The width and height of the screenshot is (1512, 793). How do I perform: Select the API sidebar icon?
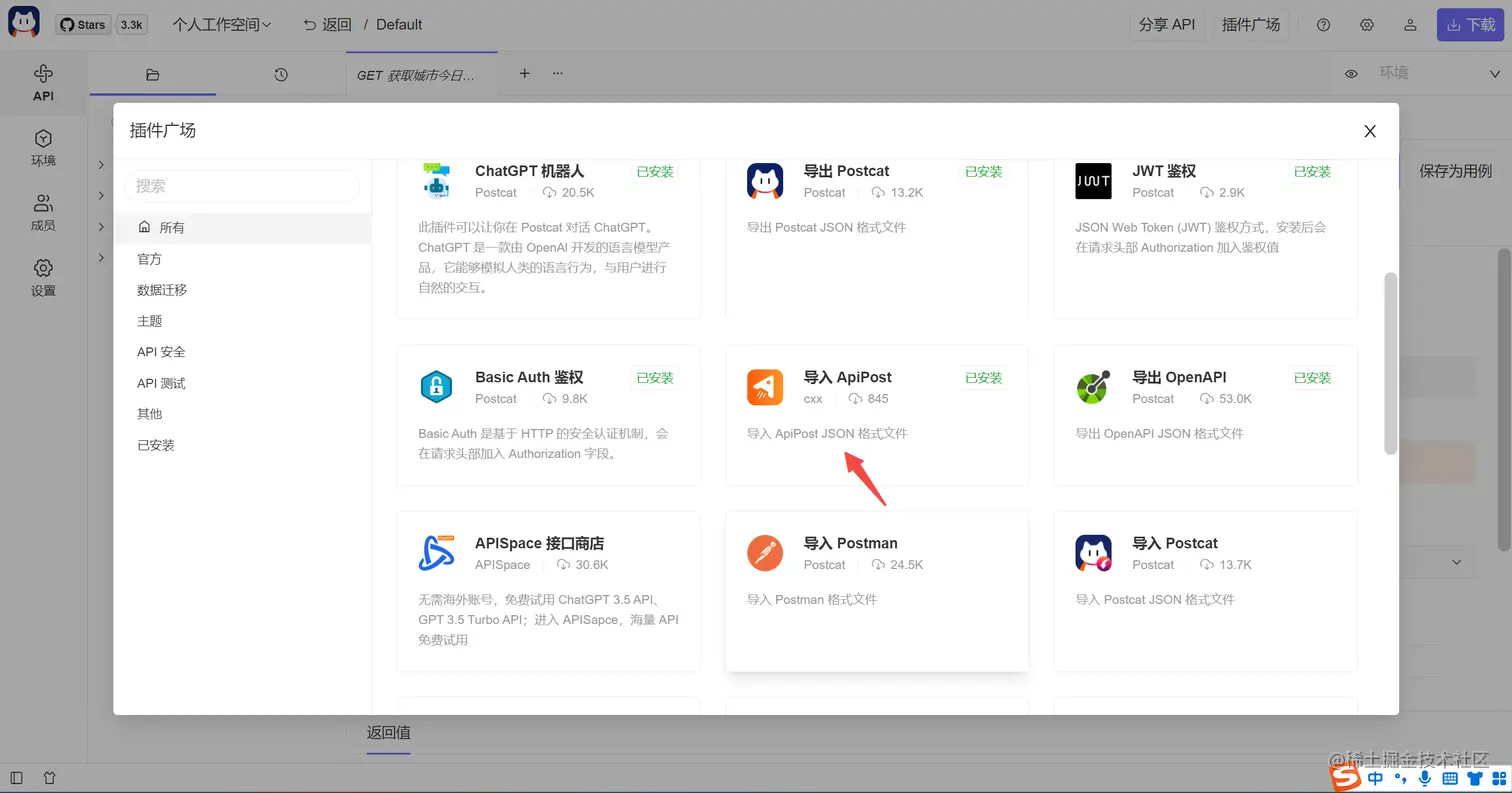[x=43, y=83]
